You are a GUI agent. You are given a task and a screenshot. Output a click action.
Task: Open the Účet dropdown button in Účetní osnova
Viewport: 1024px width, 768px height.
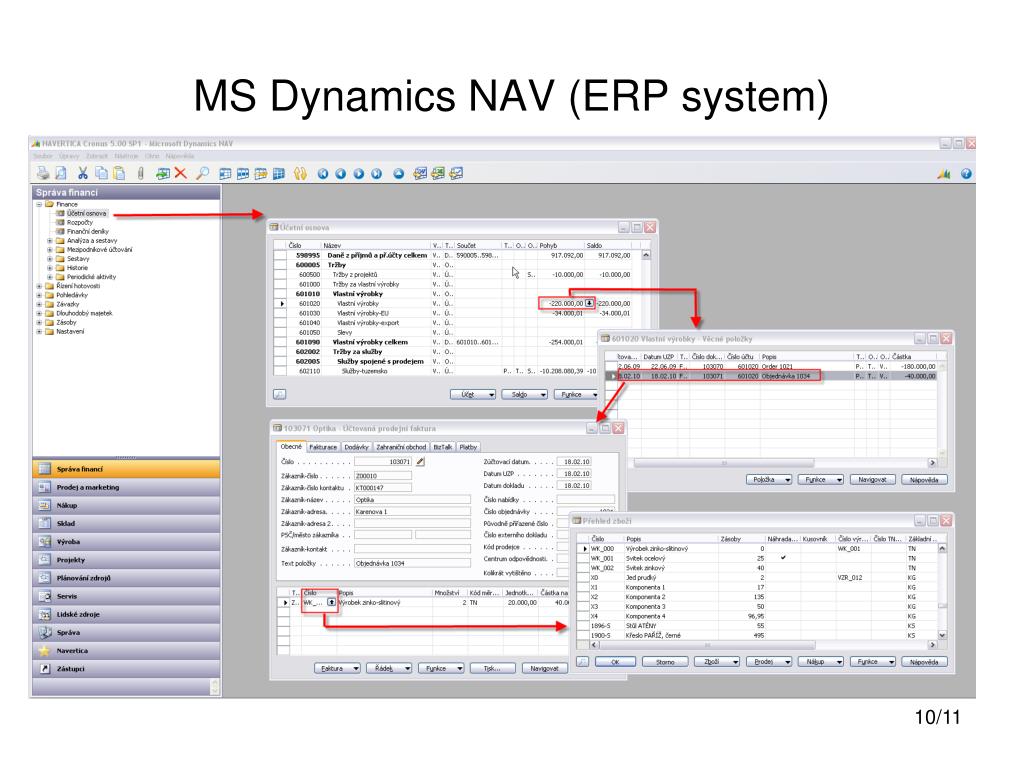[473, 394]
